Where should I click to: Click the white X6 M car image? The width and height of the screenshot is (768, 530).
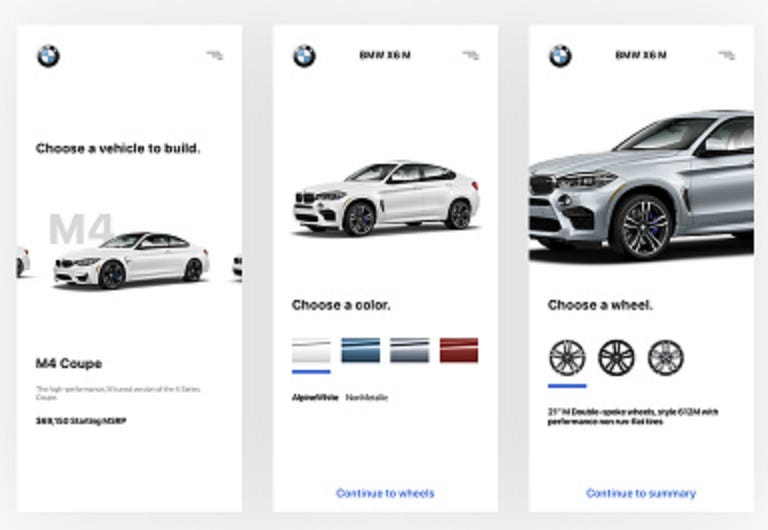click(386, 199)
